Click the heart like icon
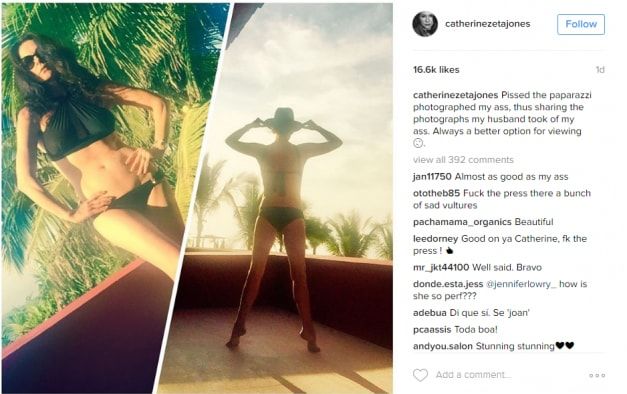This screenshot has width=627, height=394. tap(420, 375)
